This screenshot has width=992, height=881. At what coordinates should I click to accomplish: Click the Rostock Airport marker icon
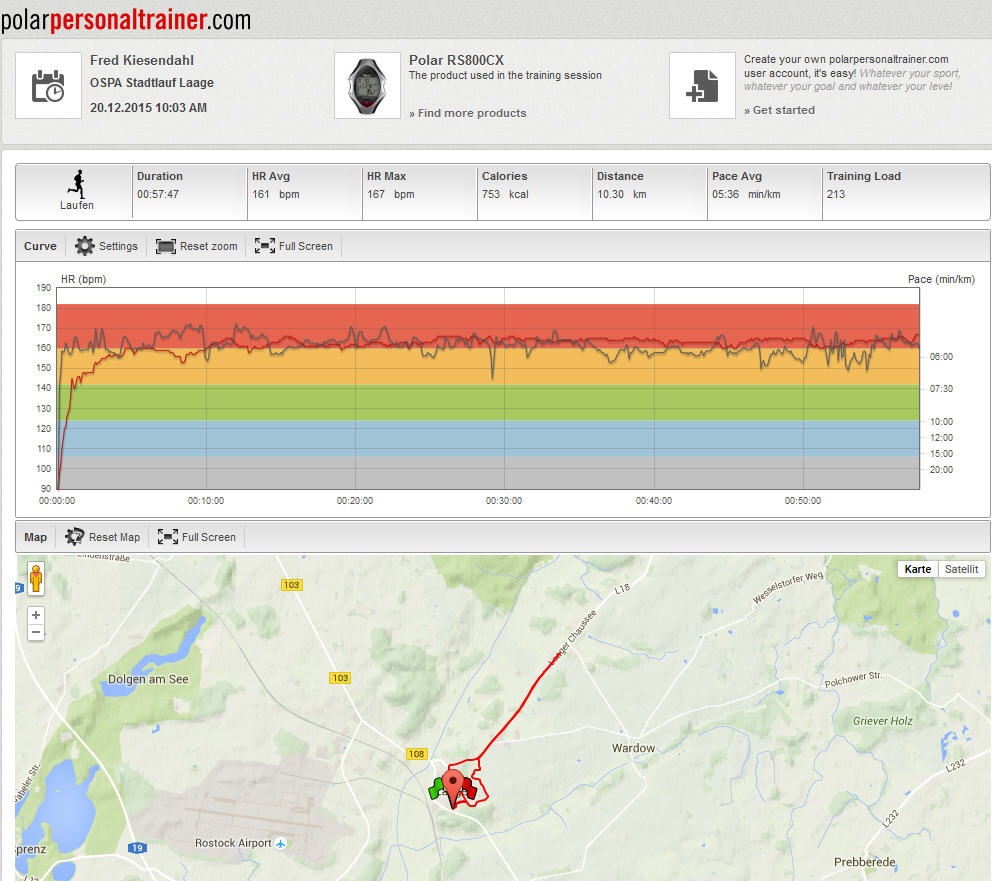coord(281,844)
